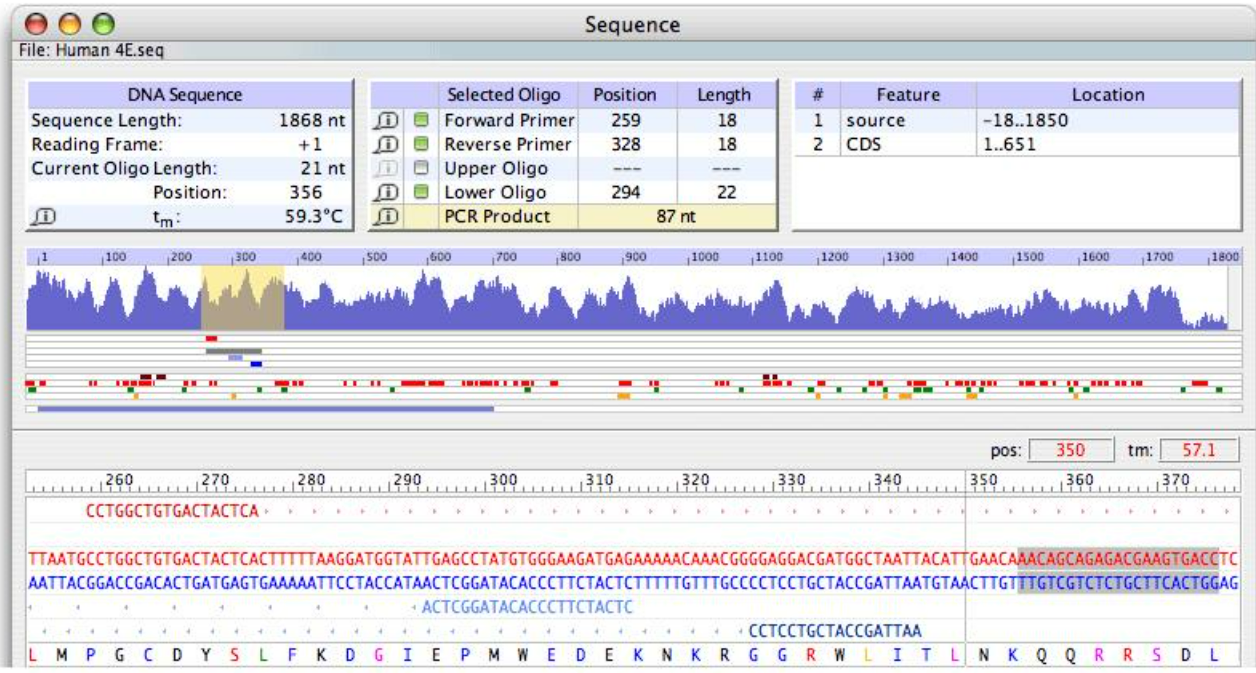Click the info icon beside tm value
The image size is (1256, 673).
(x=44, y=217)
